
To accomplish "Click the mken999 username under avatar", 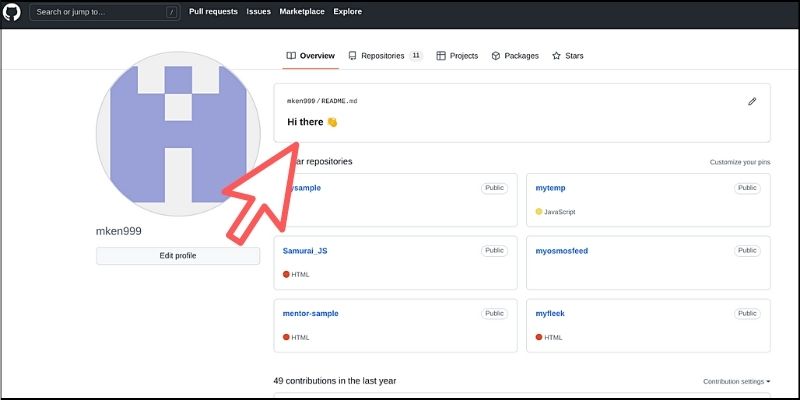I will 119,231.
